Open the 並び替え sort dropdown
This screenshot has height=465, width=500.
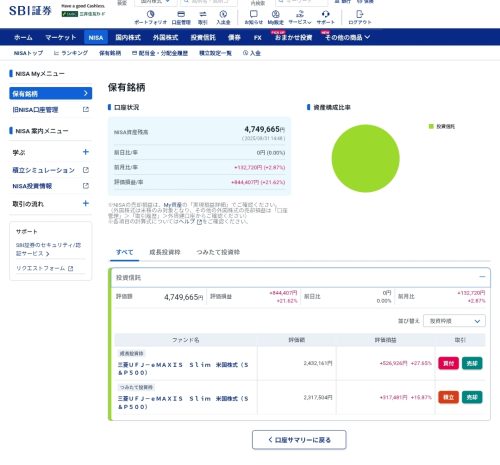[x=454, y=321]
